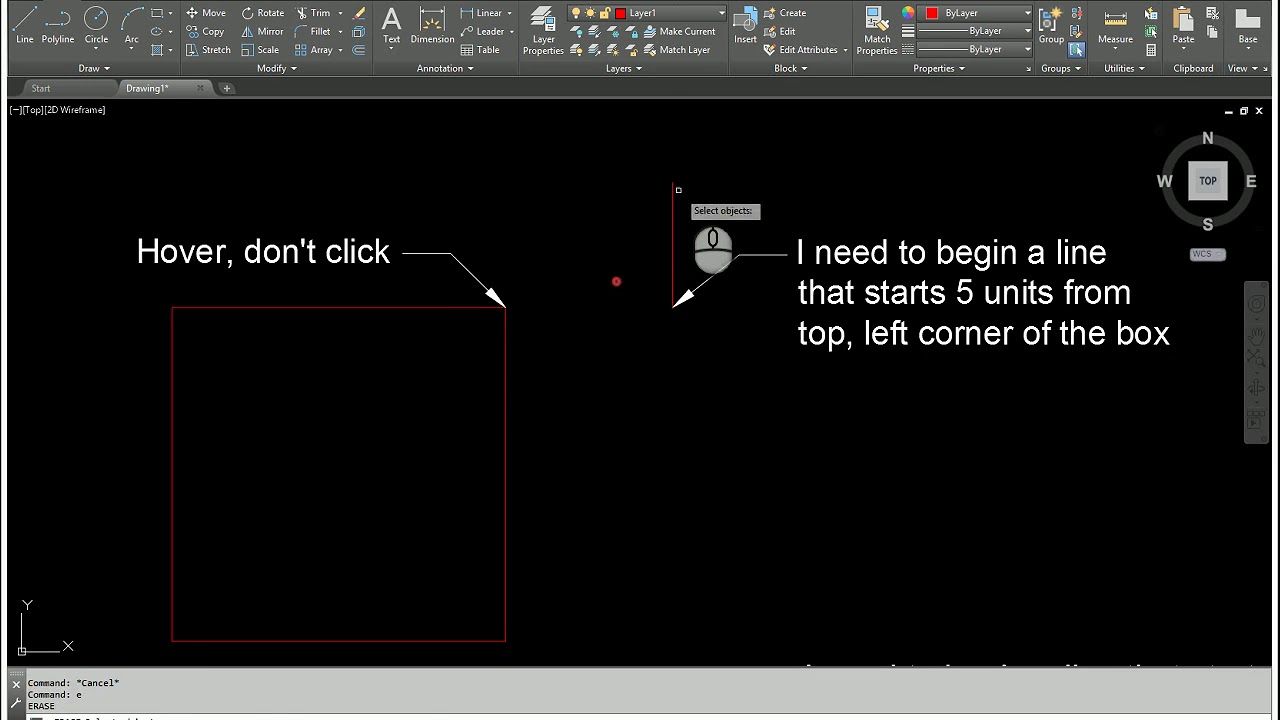Click the red layer color swatch
1280x720 pixels.
pos(621,13)
